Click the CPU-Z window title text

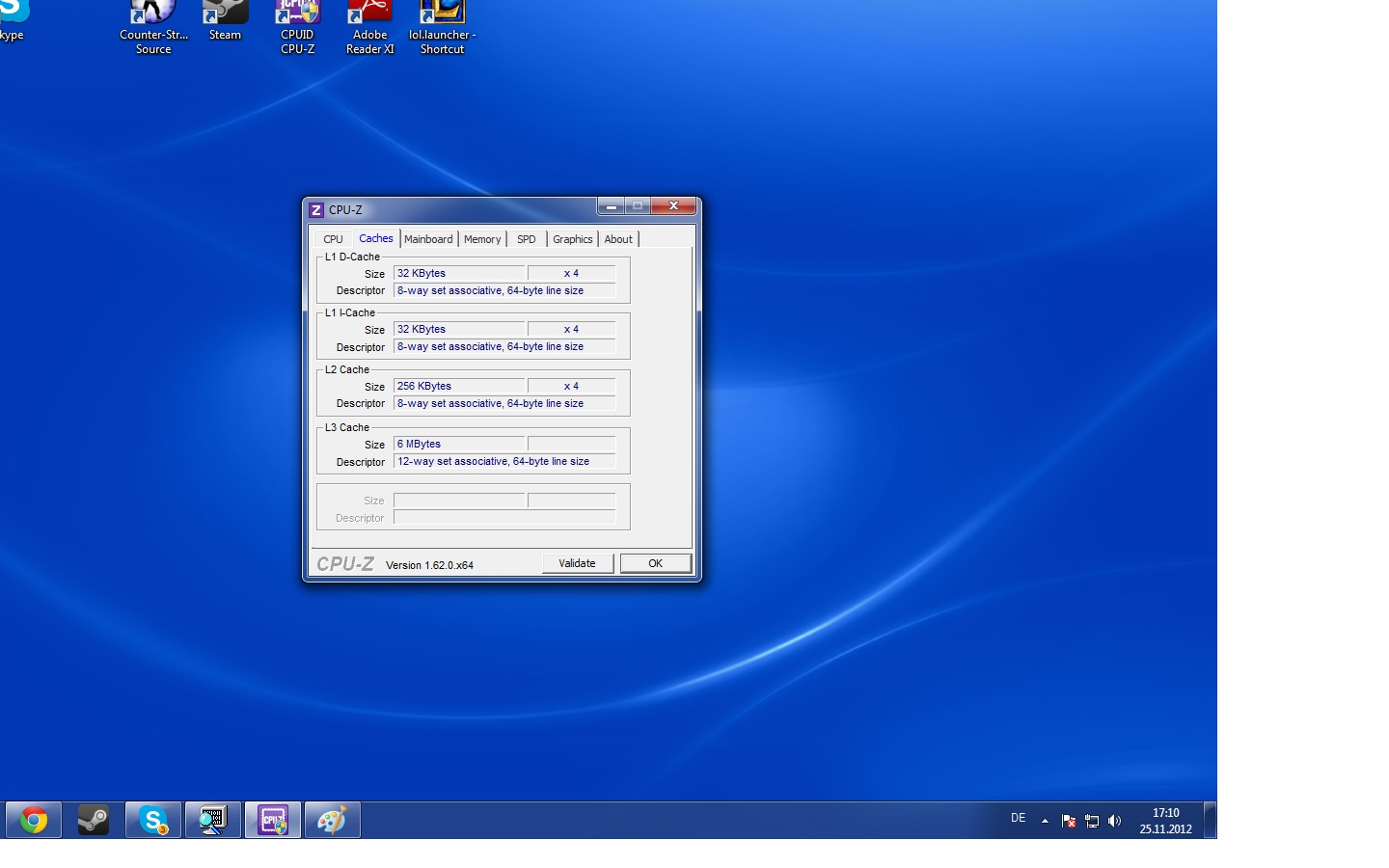[345, 209]
